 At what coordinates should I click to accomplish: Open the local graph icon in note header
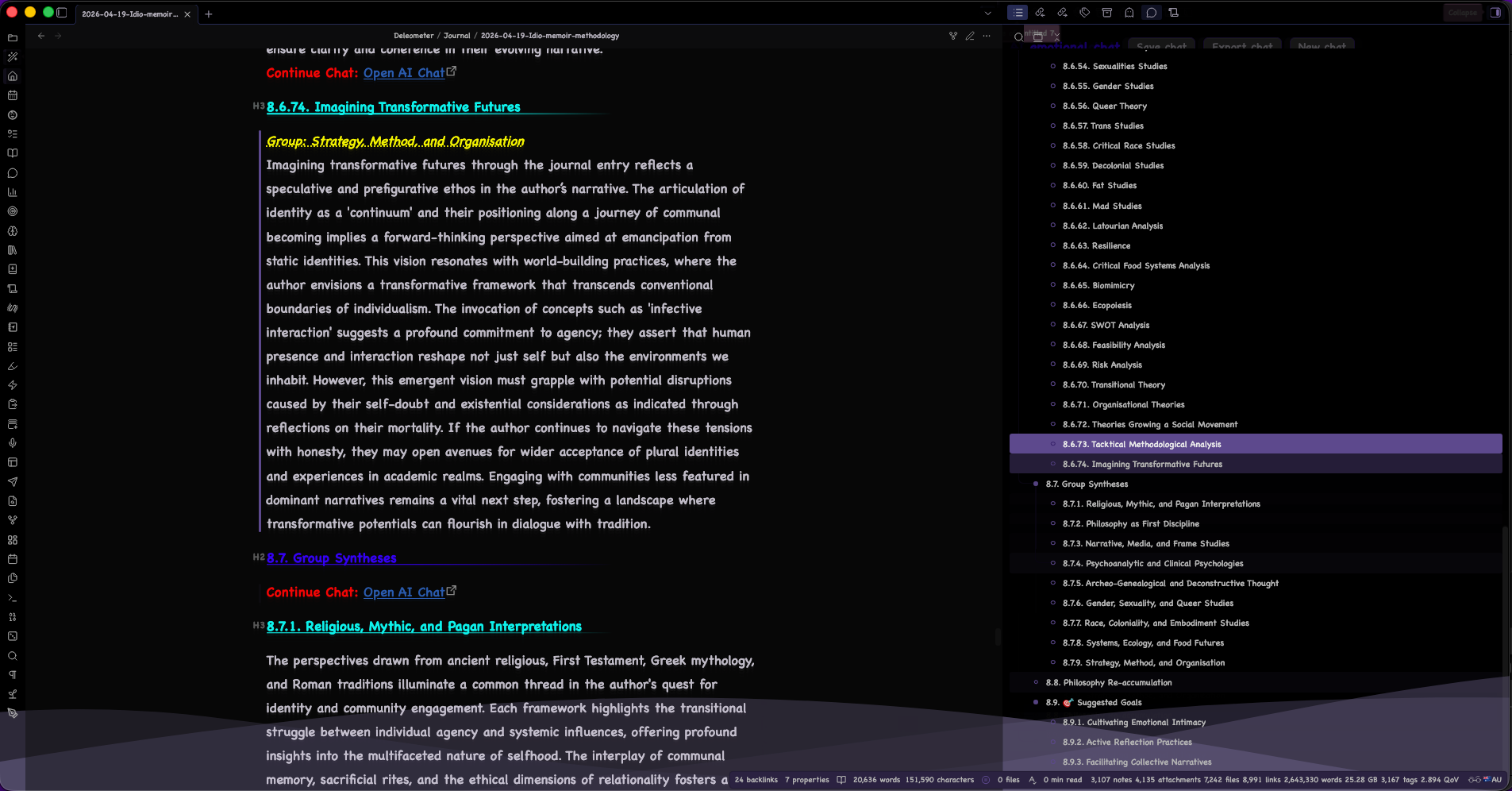[953, 36]
